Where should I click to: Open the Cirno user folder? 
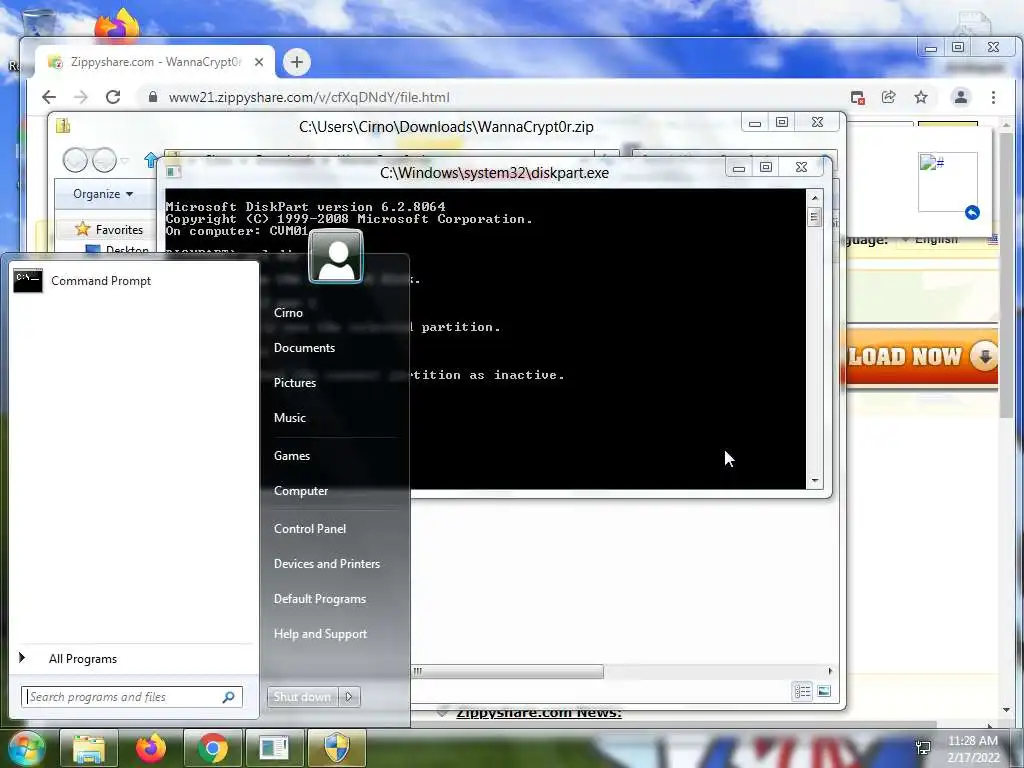288,313
